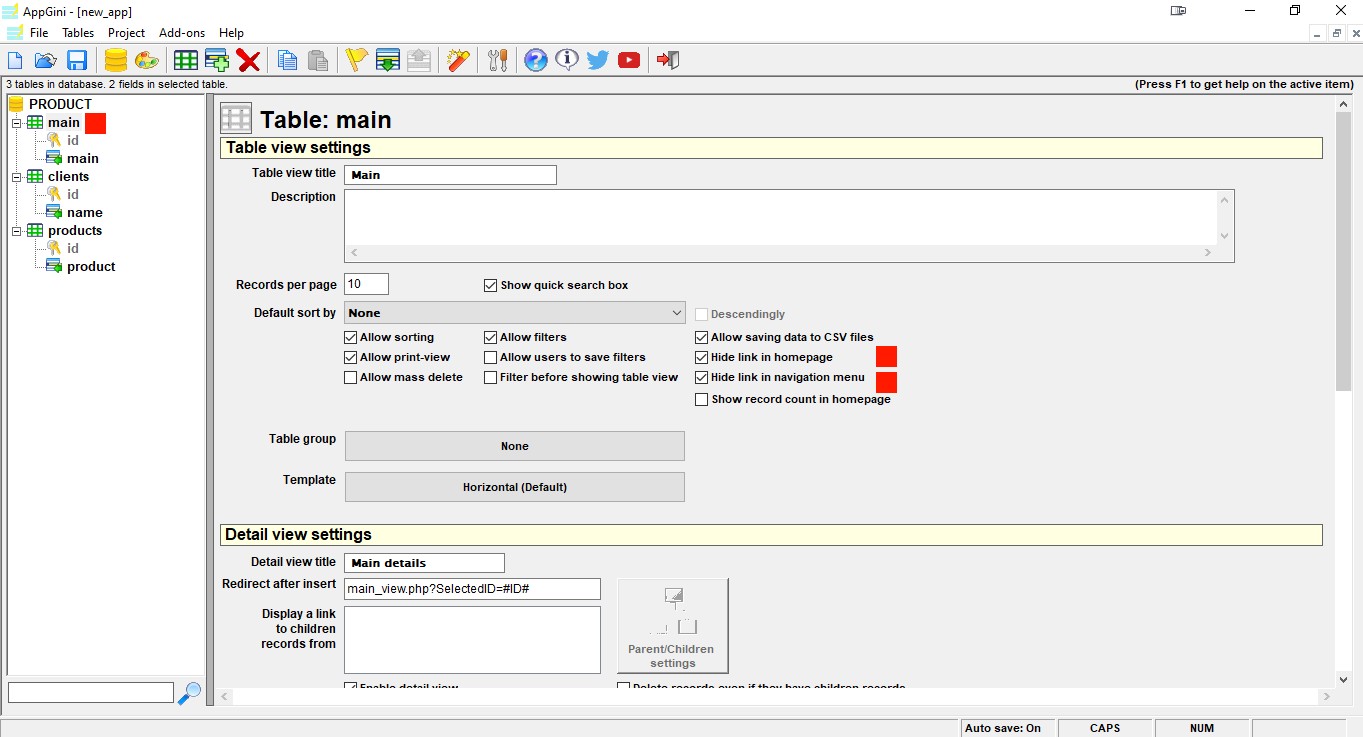Click the Table view title field
Viewport: 1363px width, 737px height.
450,175
